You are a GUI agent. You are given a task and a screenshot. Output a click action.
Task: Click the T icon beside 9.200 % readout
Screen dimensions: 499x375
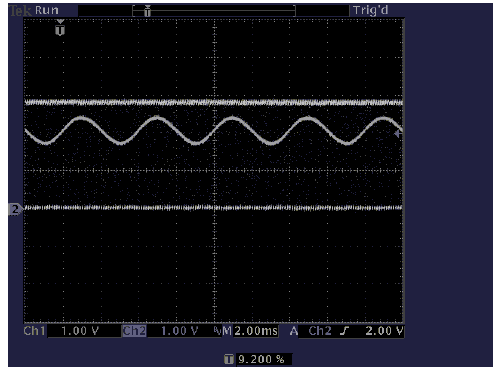tap(229, 359)
